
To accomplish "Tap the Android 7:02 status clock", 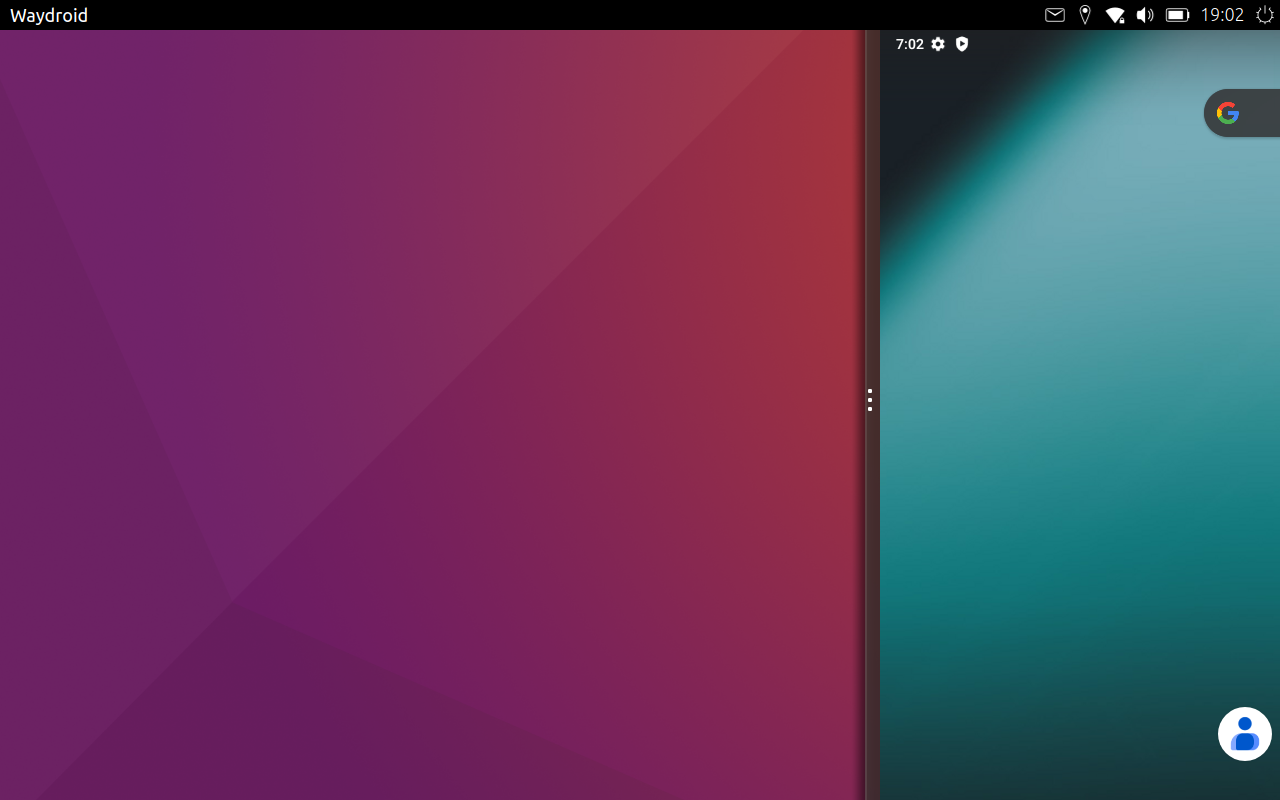I will 910,44.
